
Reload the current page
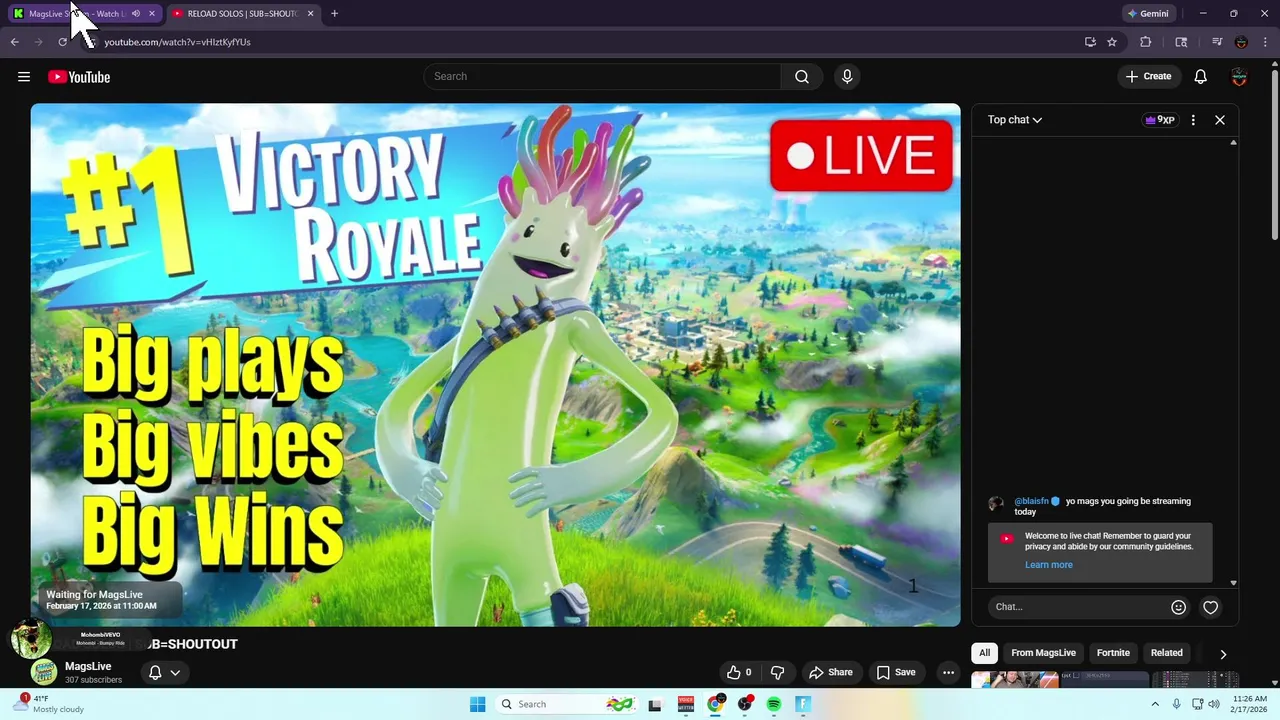[62, 42]
